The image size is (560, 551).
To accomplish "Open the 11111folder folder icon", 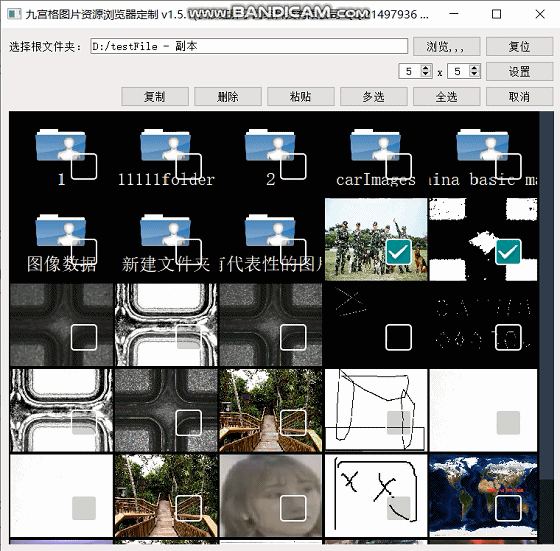I will click(165, 145).
